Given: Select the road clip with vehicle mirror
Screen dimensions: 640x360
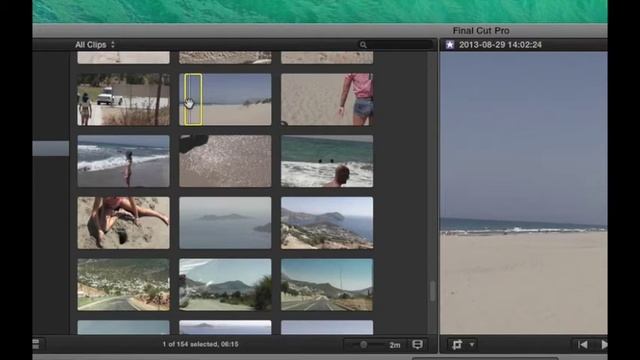Looking at the screenshot, I should click(x=225, y=284).
